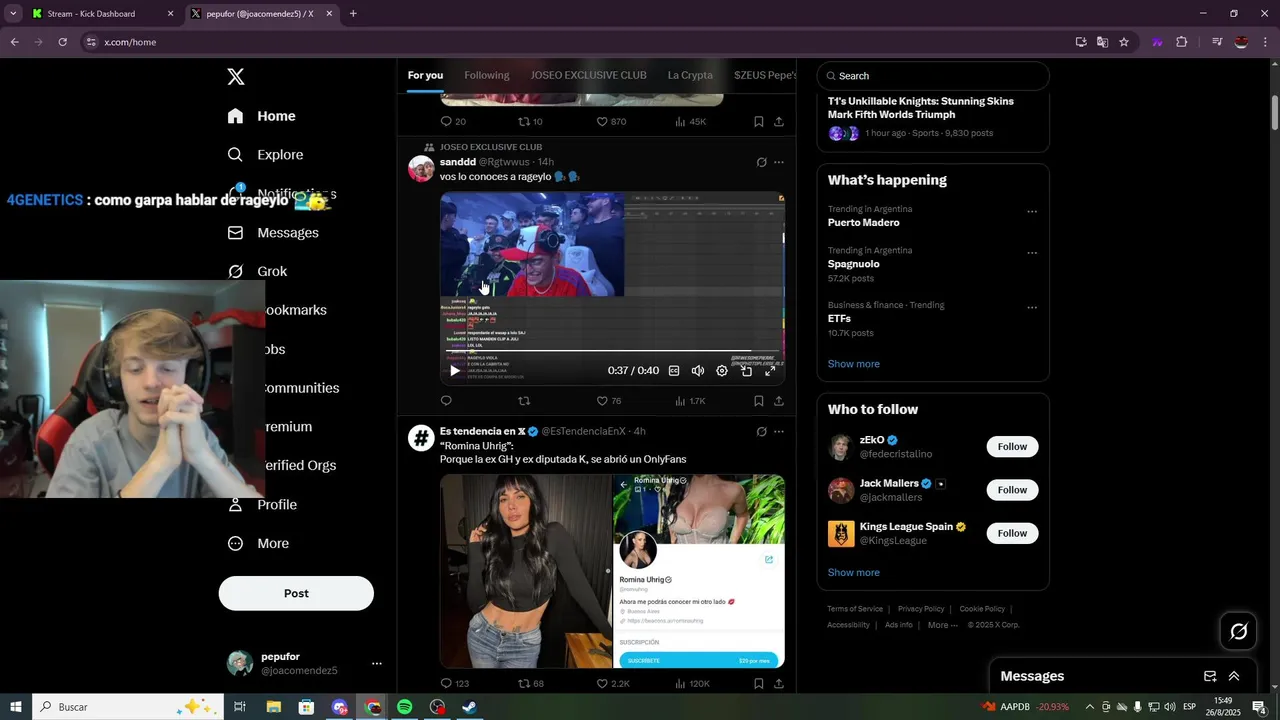Click the X Search field

(x=933, y=76)
